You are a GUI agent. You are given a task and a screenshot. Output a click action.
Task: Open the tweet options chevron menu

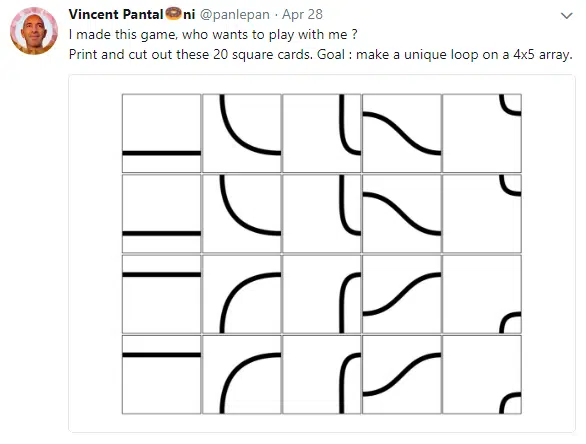click(567, 16)
